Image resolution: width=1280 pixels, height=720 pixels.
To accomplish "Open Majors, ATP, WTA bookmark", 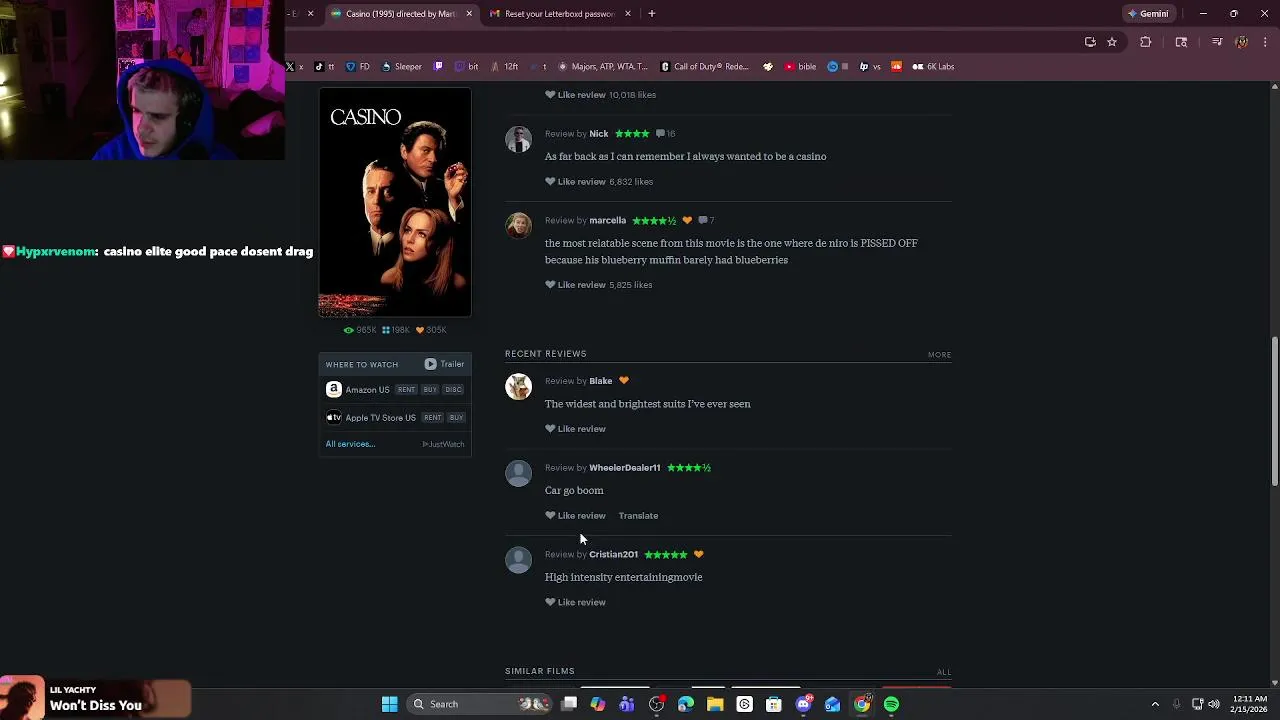I will click(x=603, y=67).
